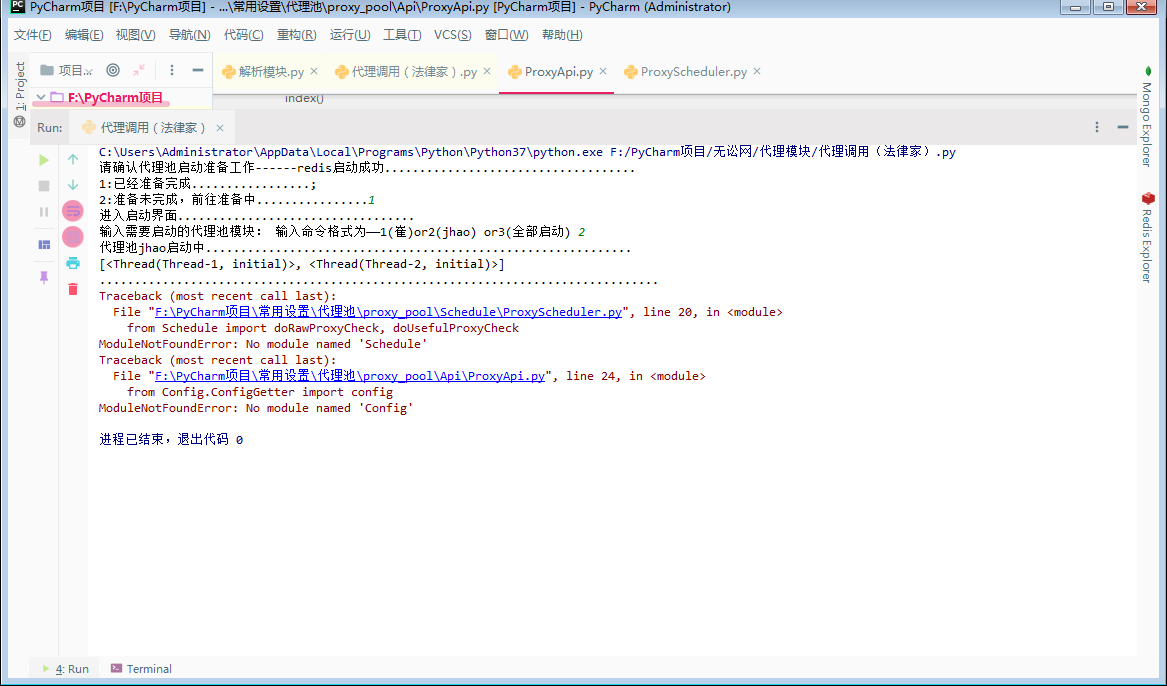The height and width of the screenshot is (686, 1167).
Task: Click the locate target icon in Project toolbar
Action: click(113, 70)
